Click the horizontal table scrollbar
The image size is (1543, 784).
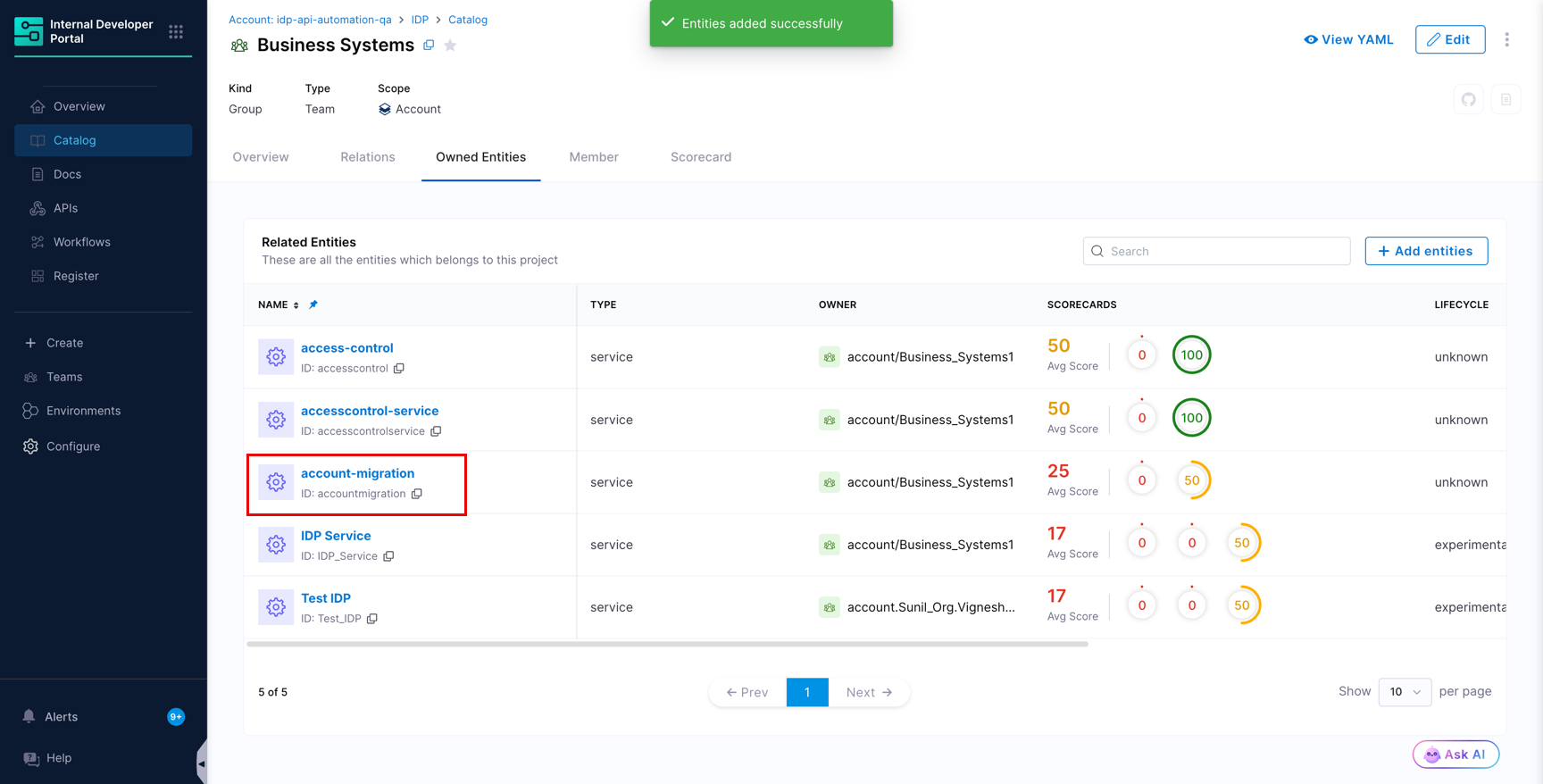click(x=667, y=644)
